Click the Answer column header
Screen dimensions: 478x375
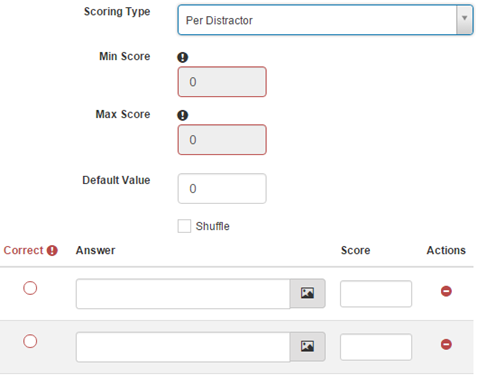(95, 250)
